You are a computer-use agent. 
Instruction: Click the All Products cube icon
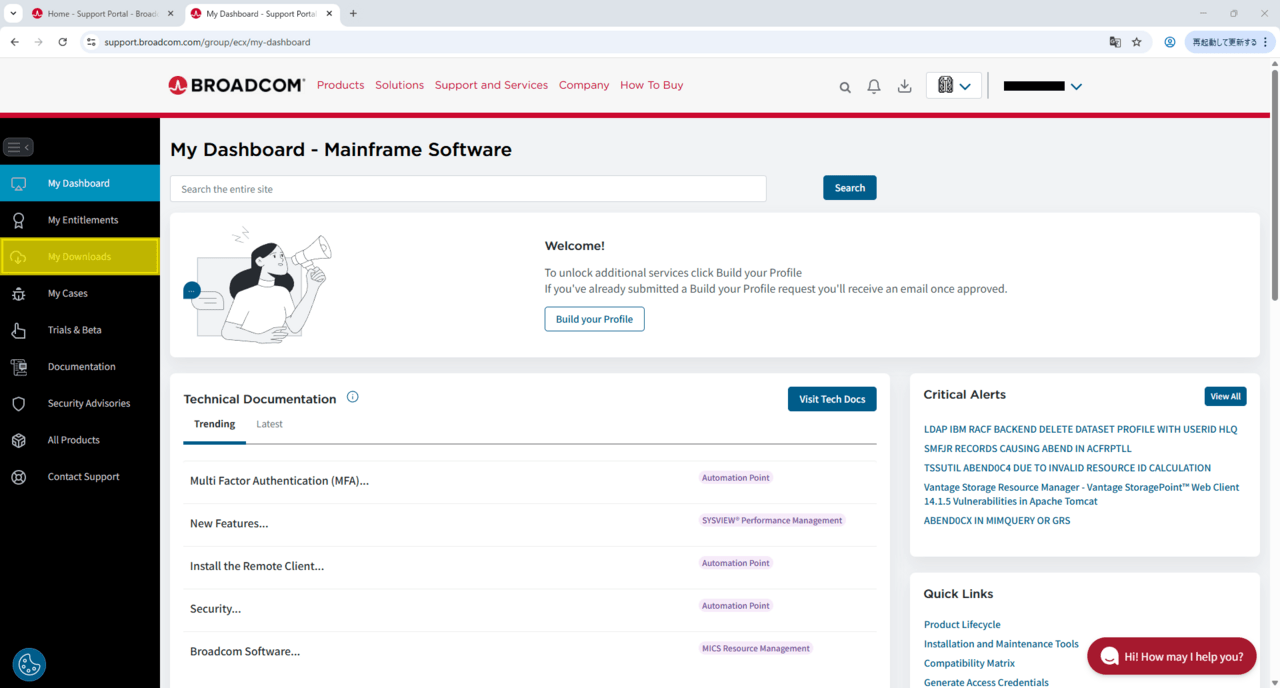[18, 440]
